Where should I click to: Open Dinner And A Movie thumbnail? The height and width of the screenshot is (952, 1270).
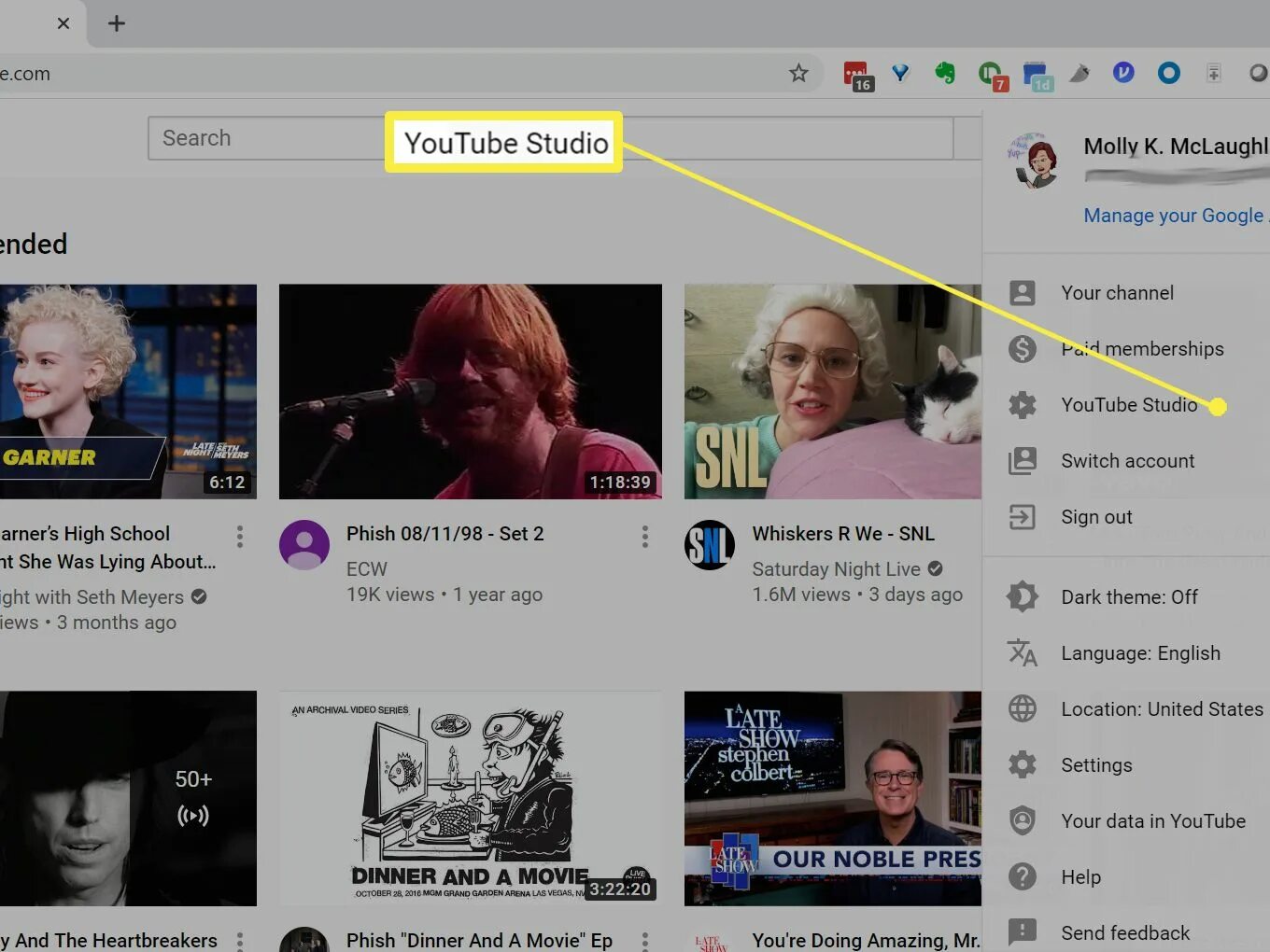click(471, 798)
